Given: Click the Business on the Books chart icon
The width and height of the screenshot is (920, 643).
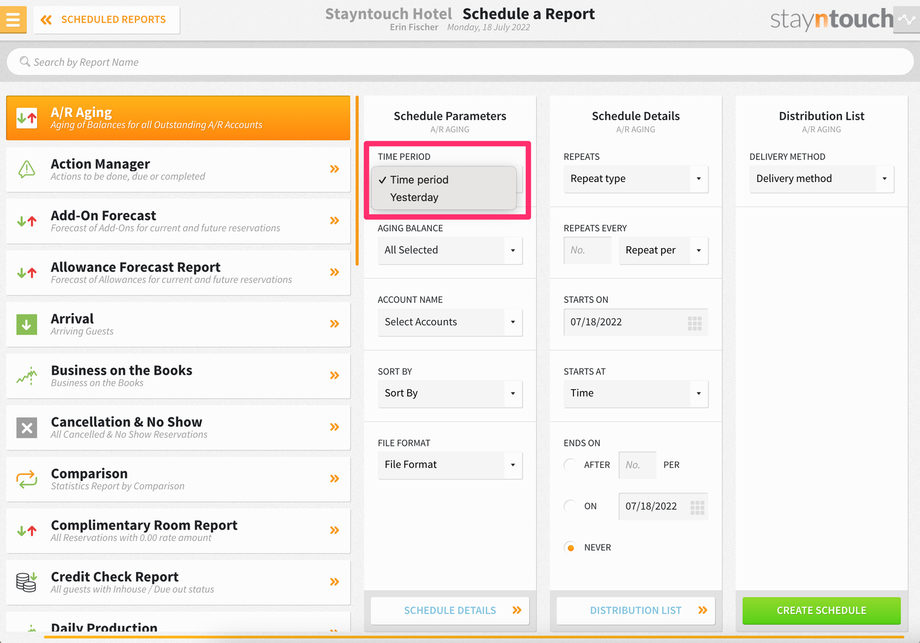Looking at the screenshot, I should tap(26, 376).
